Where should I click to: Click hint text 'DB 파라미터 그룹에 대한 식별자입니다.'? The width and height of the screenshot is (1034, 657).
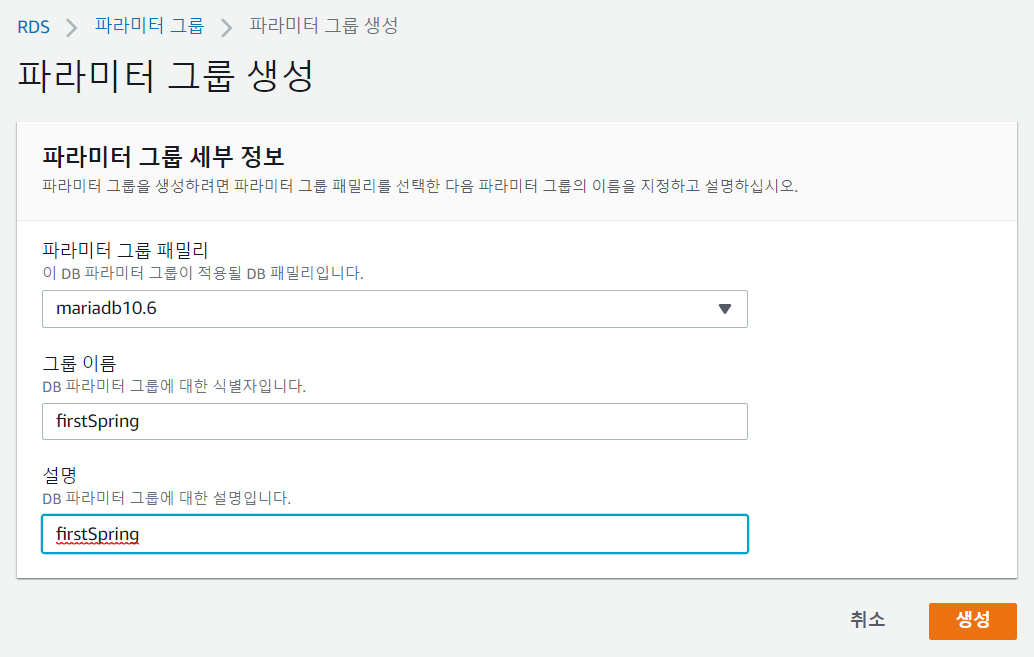click(x=174, y=386)
